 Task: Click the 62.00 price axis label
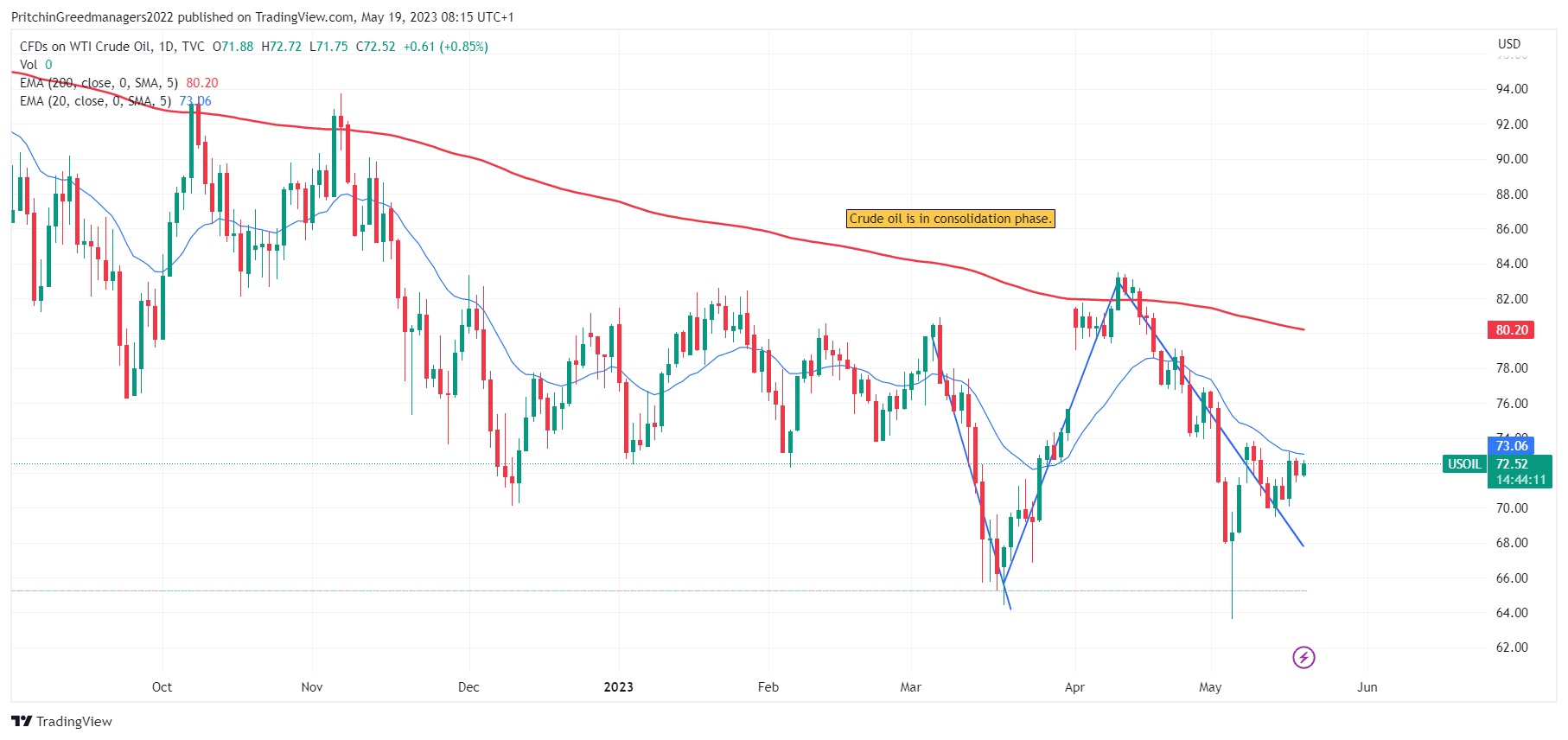click(1512, 647)
